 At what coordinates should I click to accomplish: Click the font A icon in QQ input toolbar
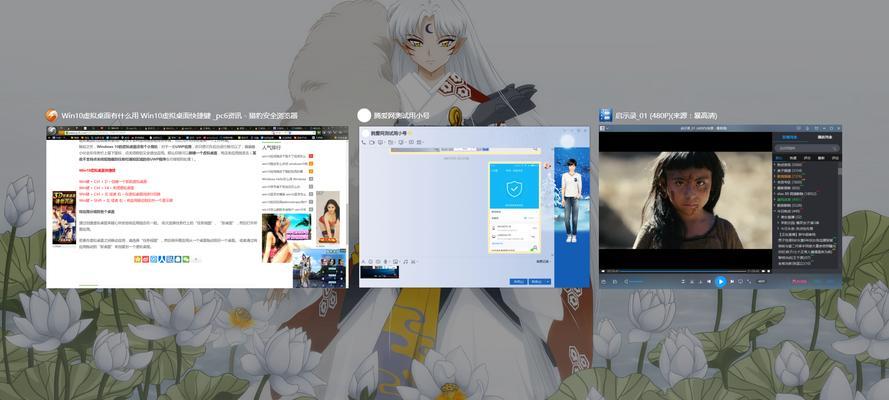click(363, 262)
